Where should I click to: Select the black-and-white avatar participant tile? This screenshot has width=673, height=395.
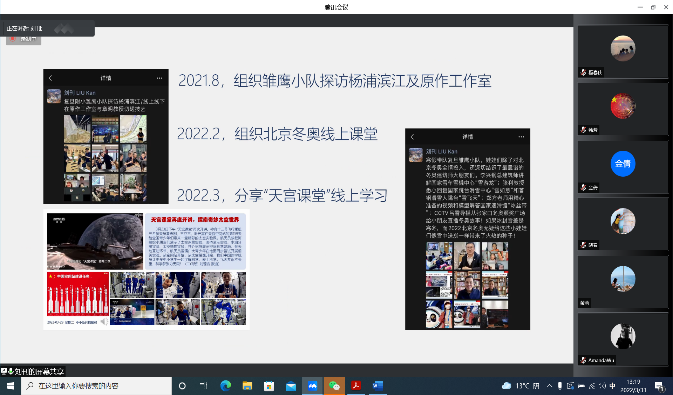(623, 339)
